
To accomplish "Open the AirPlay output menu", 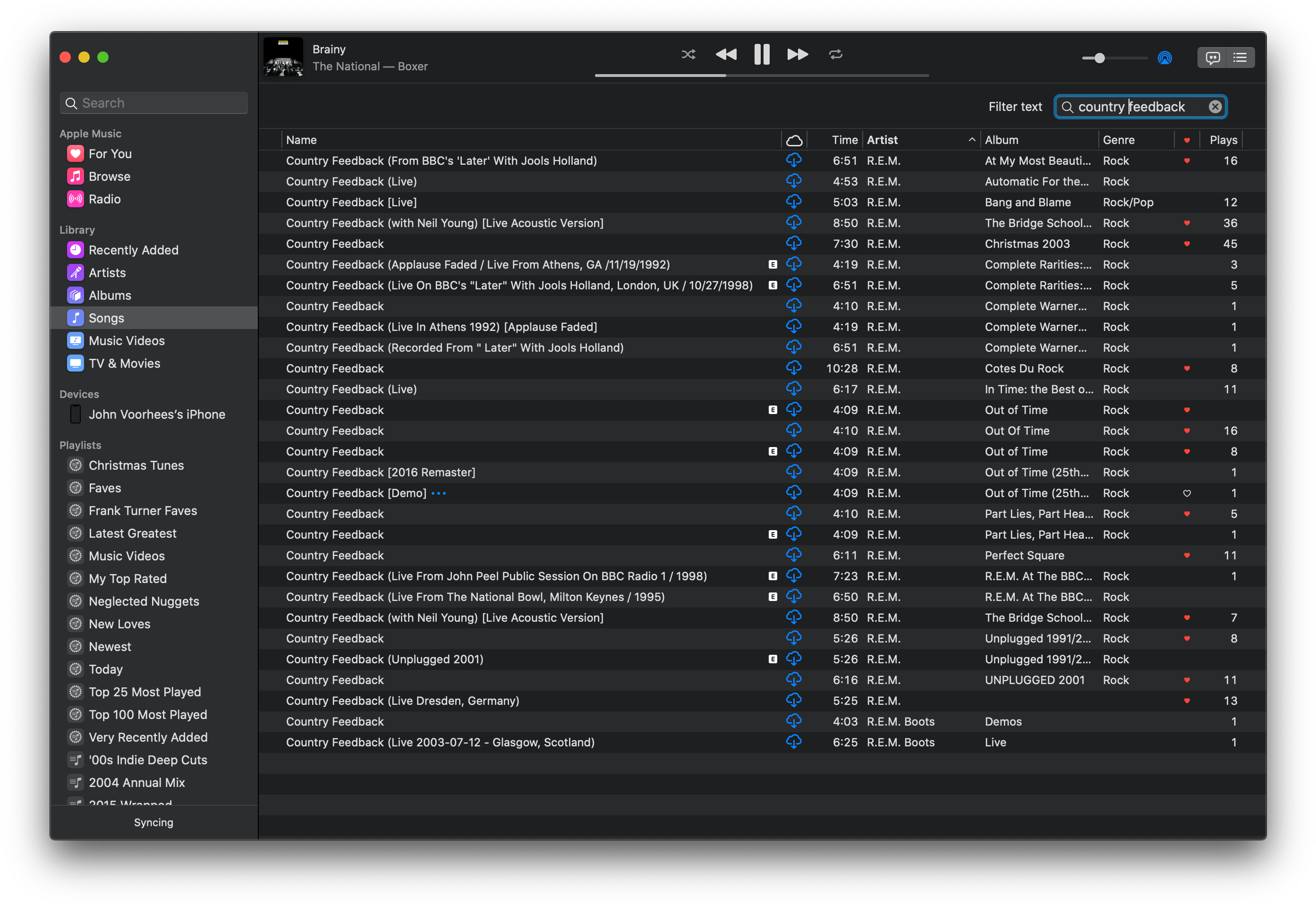I will coord(1164,58).
